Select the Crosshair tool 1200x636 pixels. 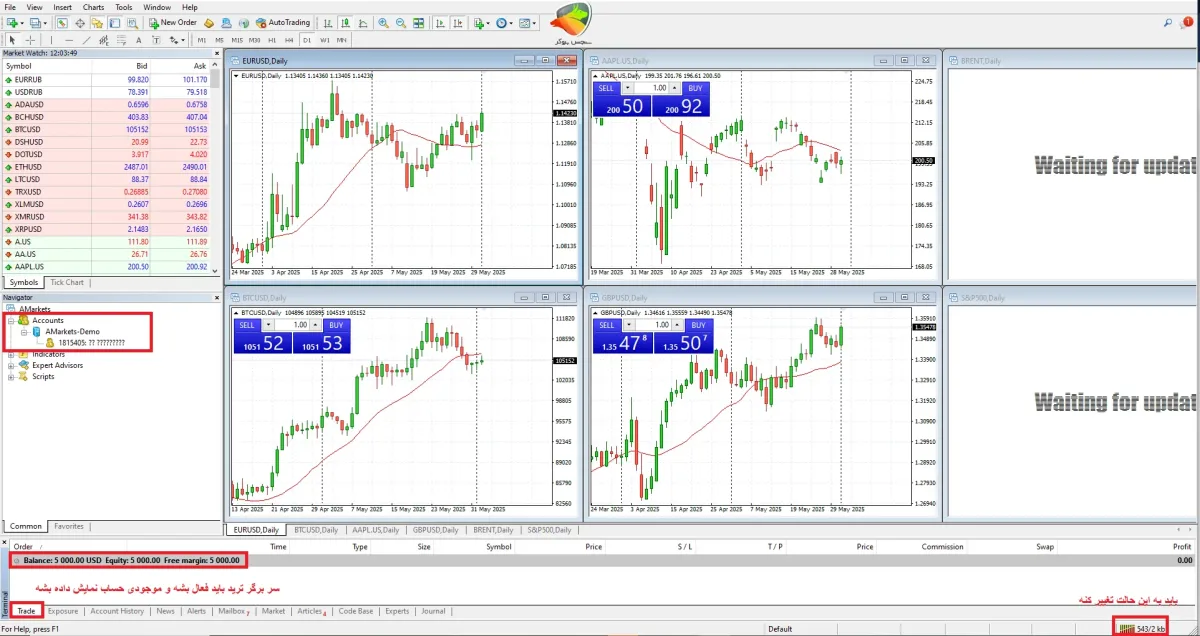30,40
